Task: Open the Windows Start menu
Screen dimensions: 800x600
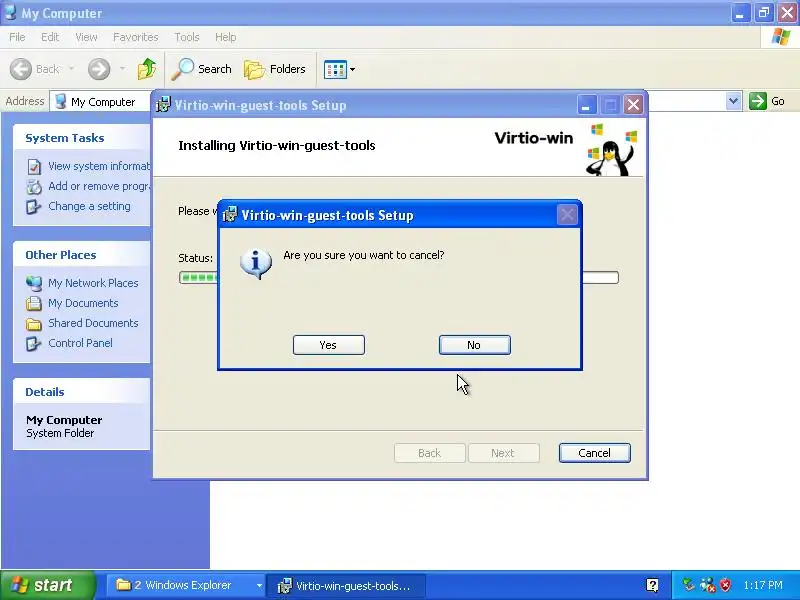Action: tap(48, 585)
